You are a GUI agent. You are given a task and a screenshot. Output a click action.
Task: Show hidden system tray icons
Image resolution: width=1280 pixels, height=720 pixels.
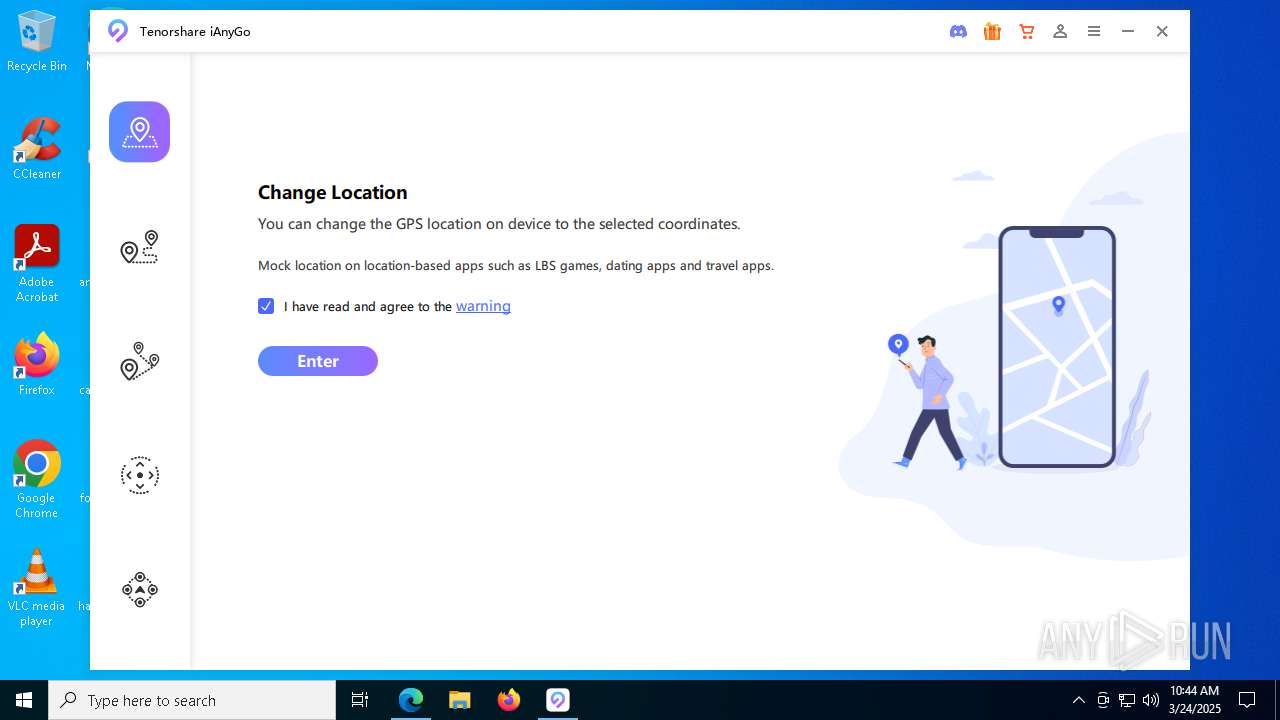pos(1078,700)
